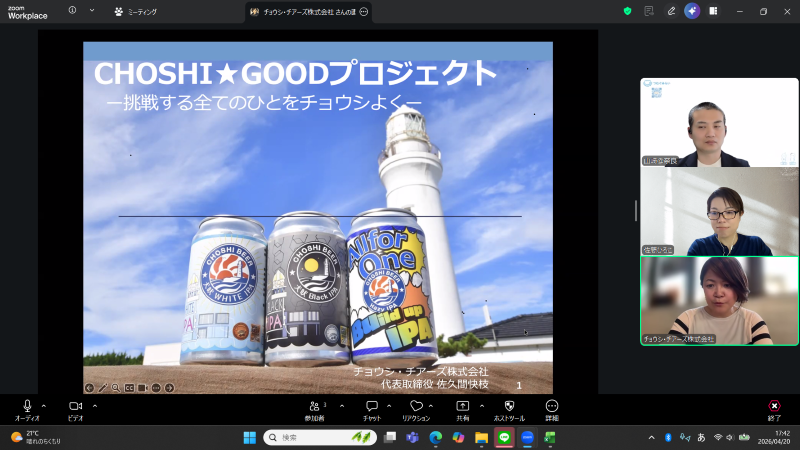Screen dimensions: 800x450
Task: Open LINE from the Windows taskbar
Action: tap(504, 437)
